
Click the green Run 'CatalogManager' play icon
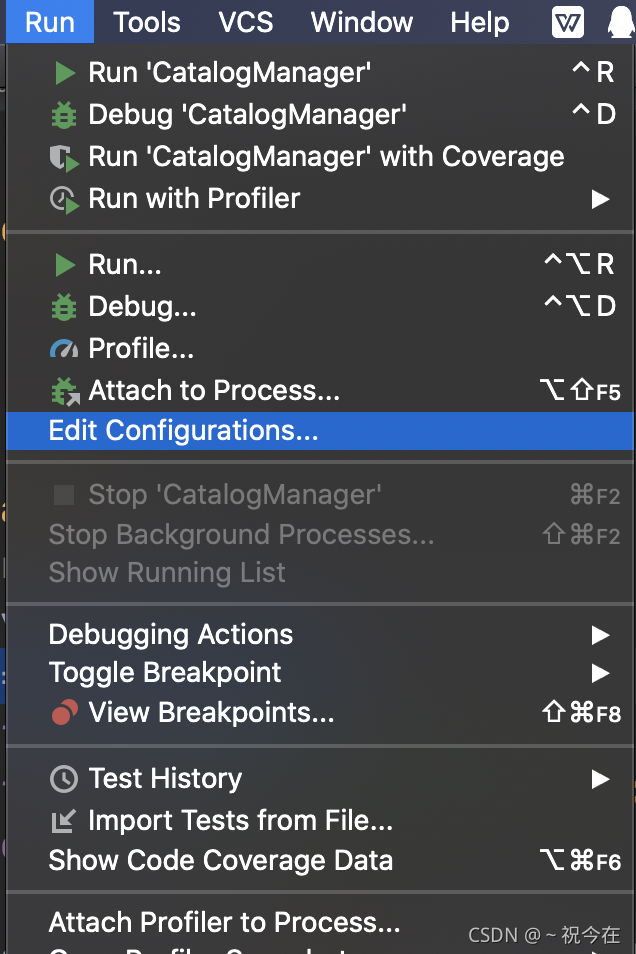[64, 72]
